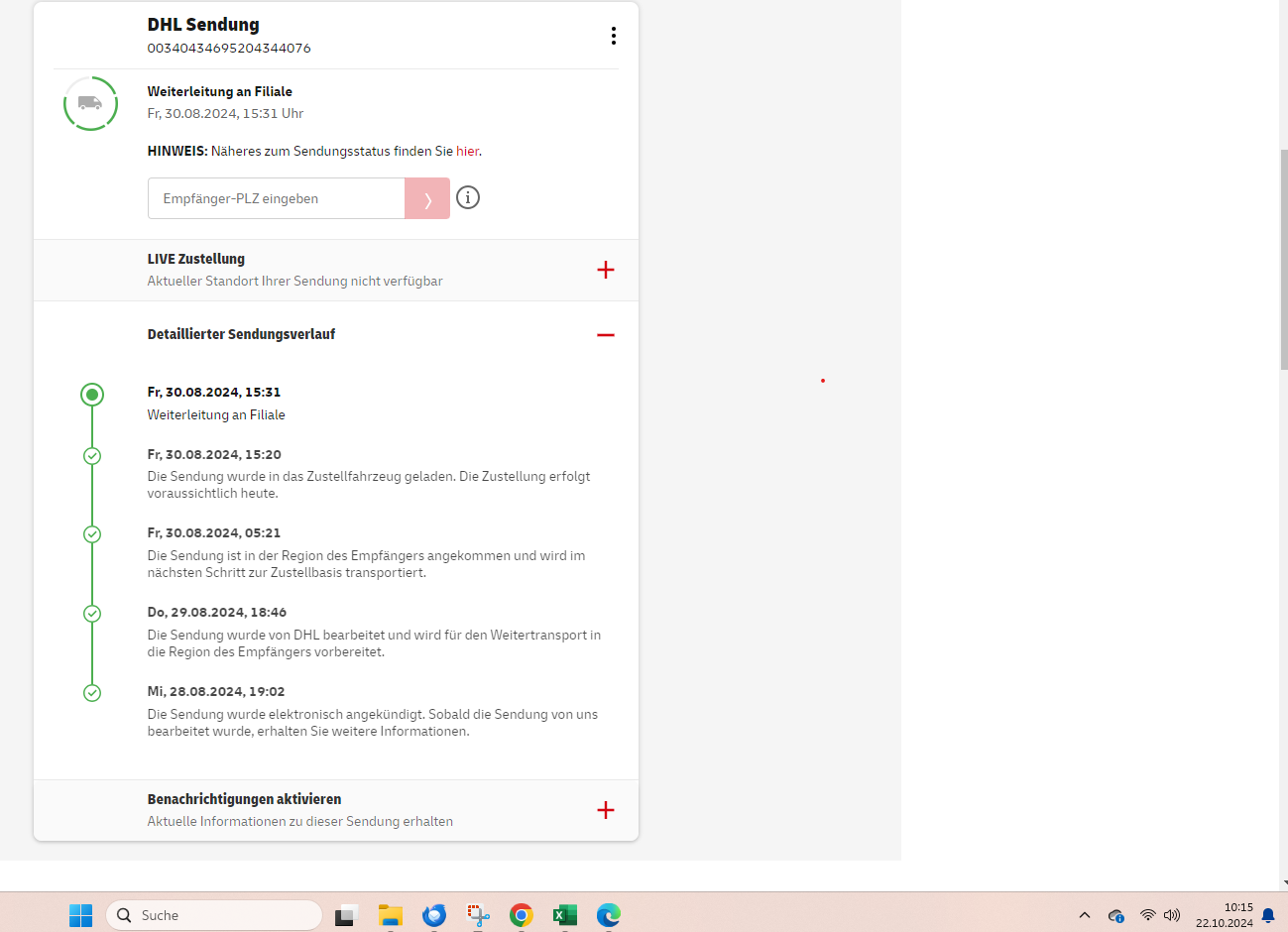
Task: Click the taskbar Suche search box
Action: tap(214, 915)
